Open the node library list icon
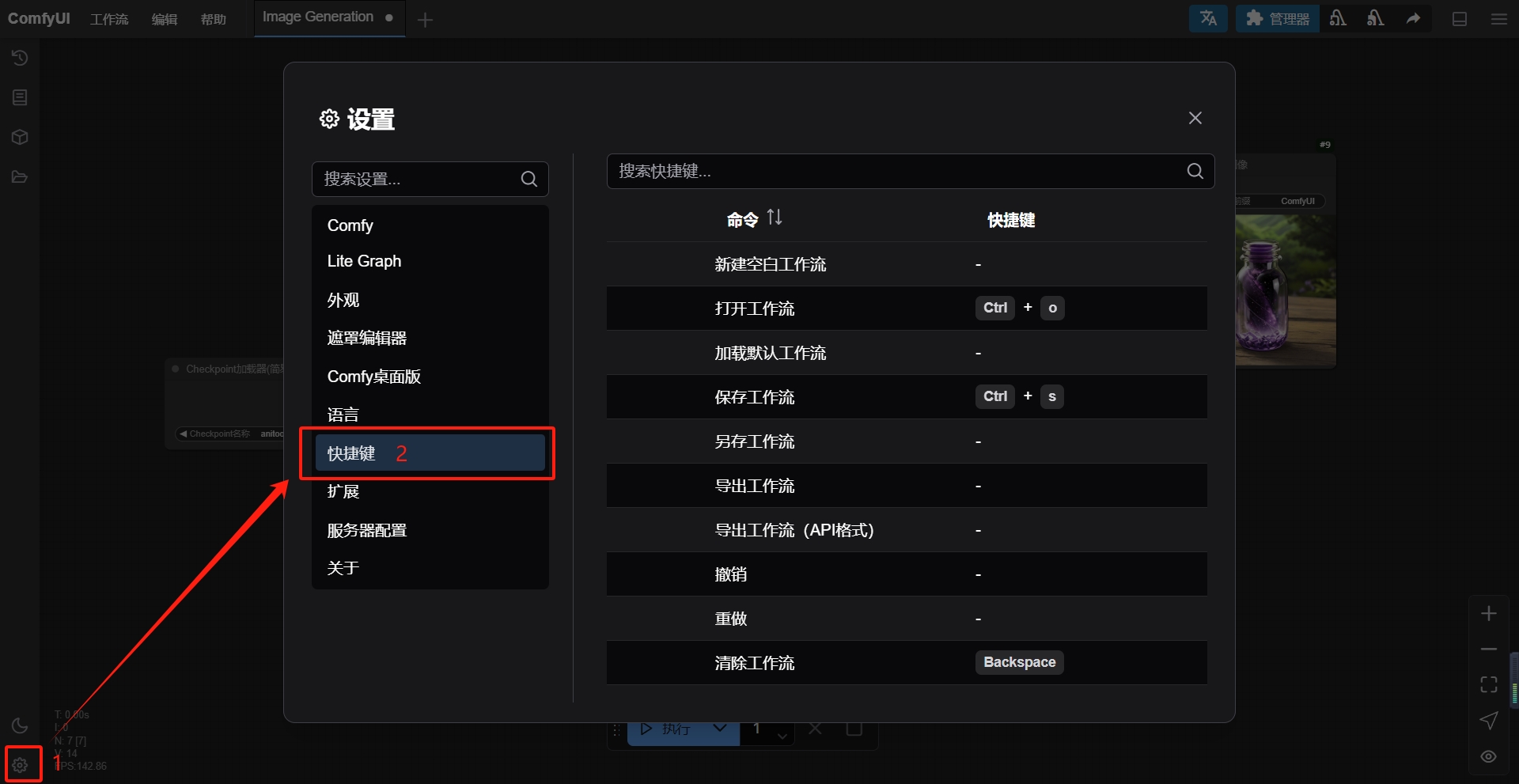The width and height of the screenshot is (1519, 784). tap(20, 97)
